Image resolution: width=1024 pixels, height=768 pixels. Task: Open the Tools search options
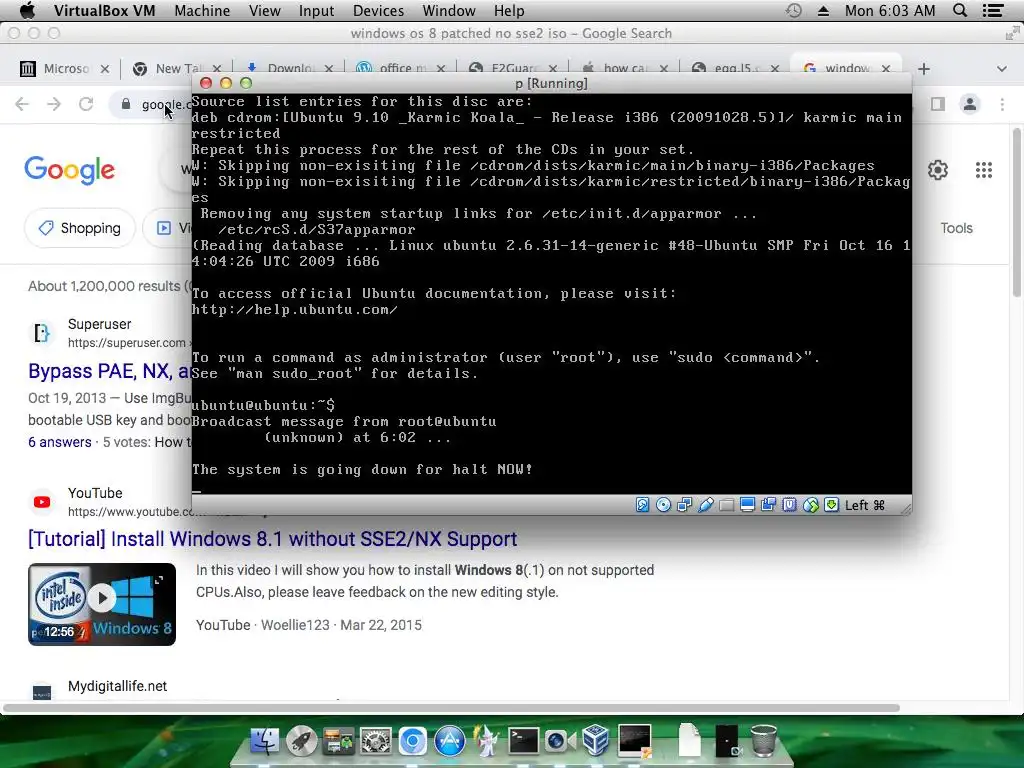click(957, 228)
